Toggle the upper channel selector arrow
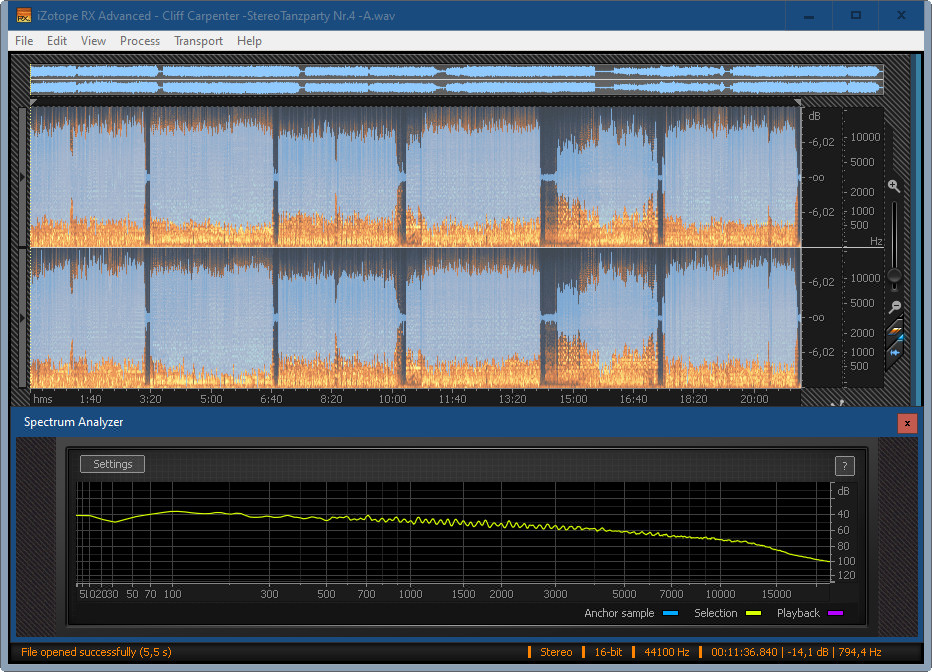The image size is (932, 672). [23, 177]
